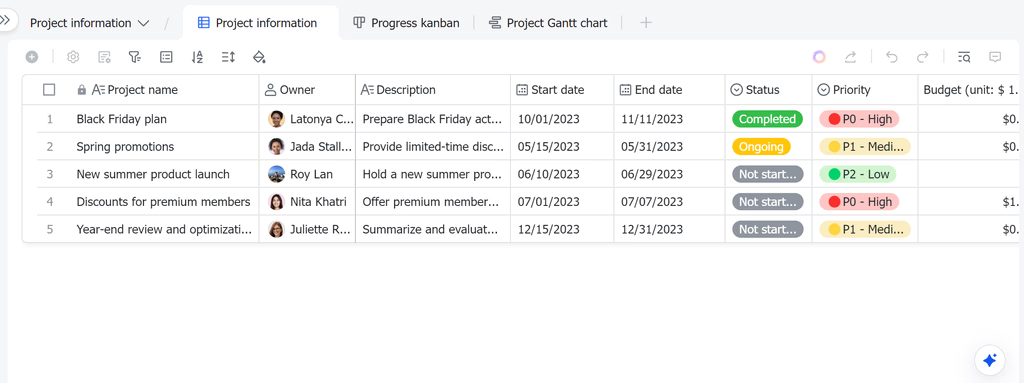The width and height of the screenshot is (1024, 383).
Task: Click the undo arrow icon
Action: tap(891, 58)
